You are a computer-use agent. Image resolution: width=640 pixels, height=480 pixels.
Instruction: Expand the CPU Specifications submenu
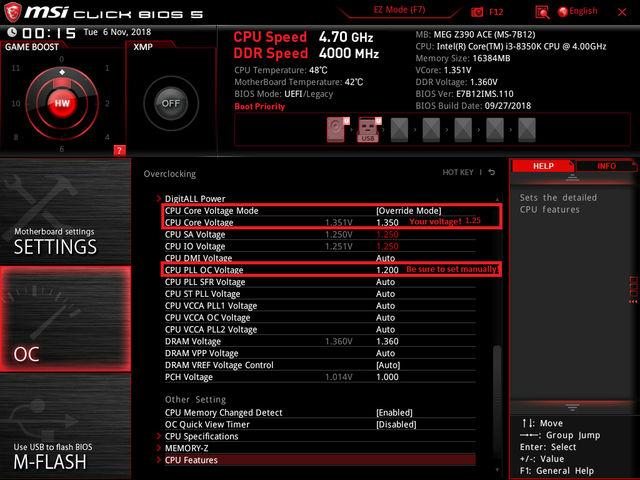click(x=201, y=436)
